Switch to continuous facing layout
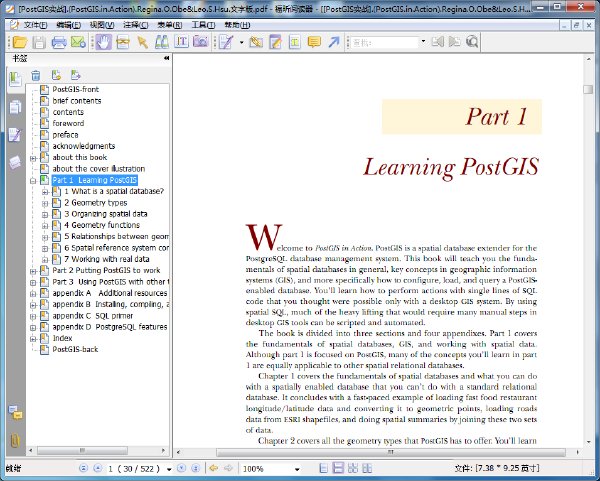Viewport: 600px width, 481px height. click(x=367, y=468)
